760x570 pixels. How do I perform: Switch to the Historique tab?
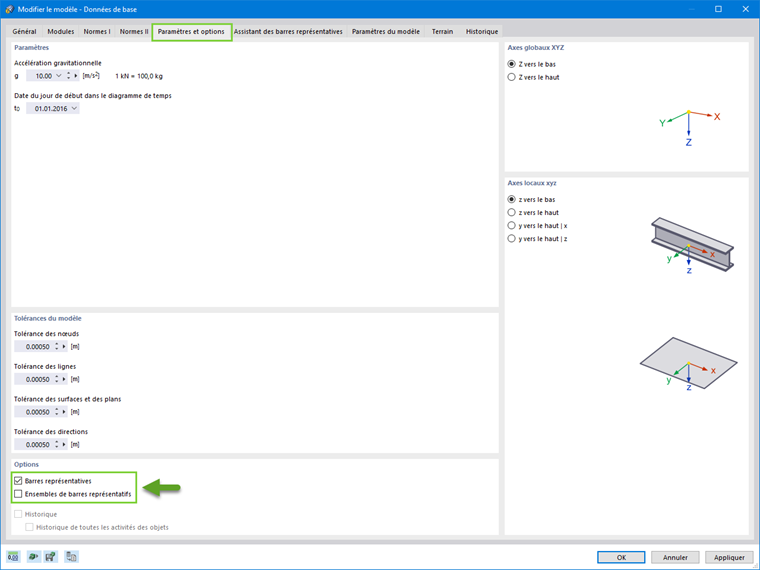click(482, 32)
